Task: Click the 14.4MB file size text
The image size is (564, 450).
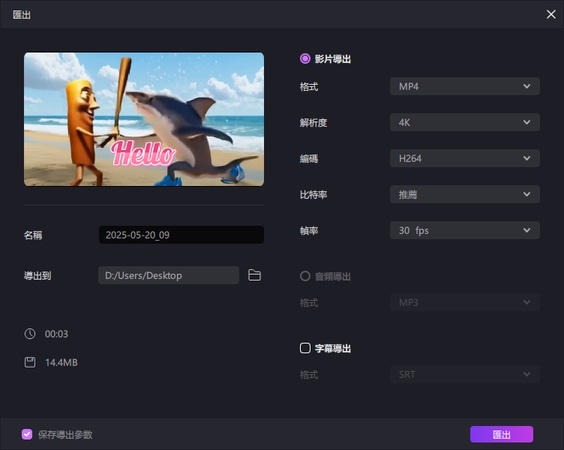Action: pos(61,362)
